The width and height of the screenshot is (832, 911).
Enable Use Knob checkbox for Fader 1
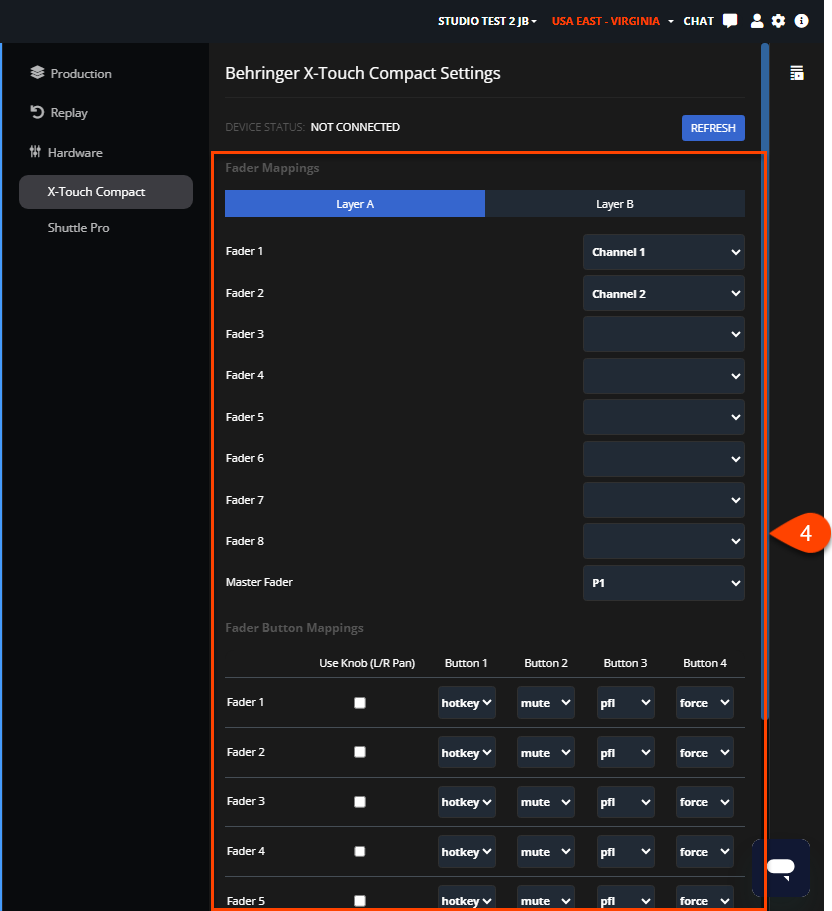click(x=360, y=703)
